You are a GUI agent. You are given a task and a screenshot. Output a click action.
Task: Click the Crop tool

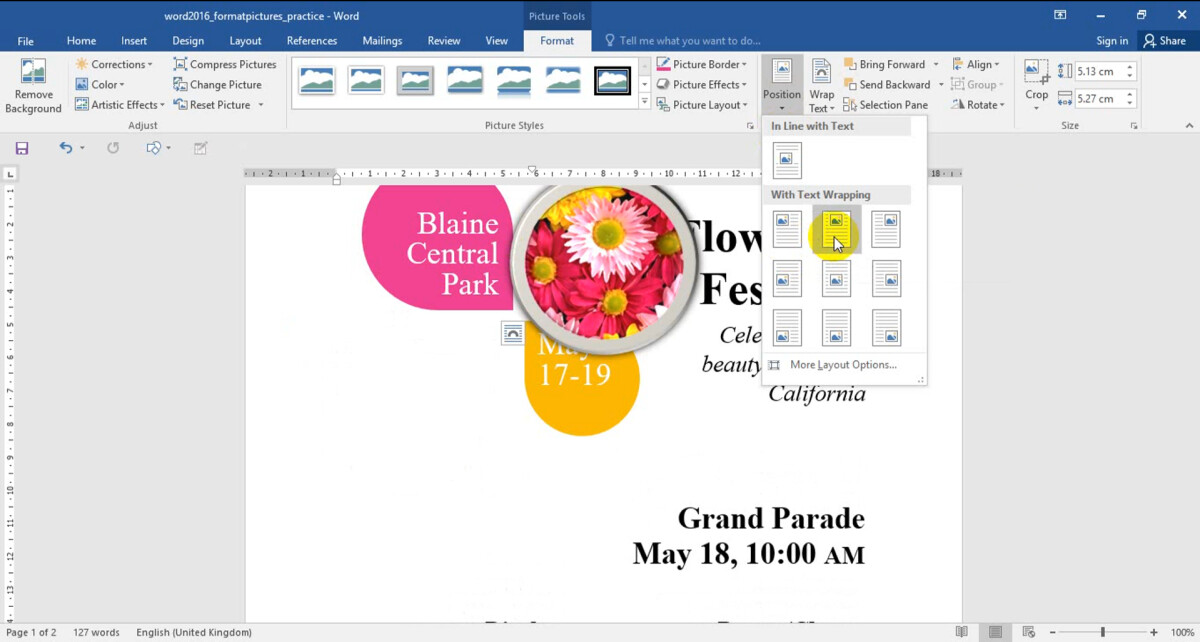click(x=1037, y=84)
